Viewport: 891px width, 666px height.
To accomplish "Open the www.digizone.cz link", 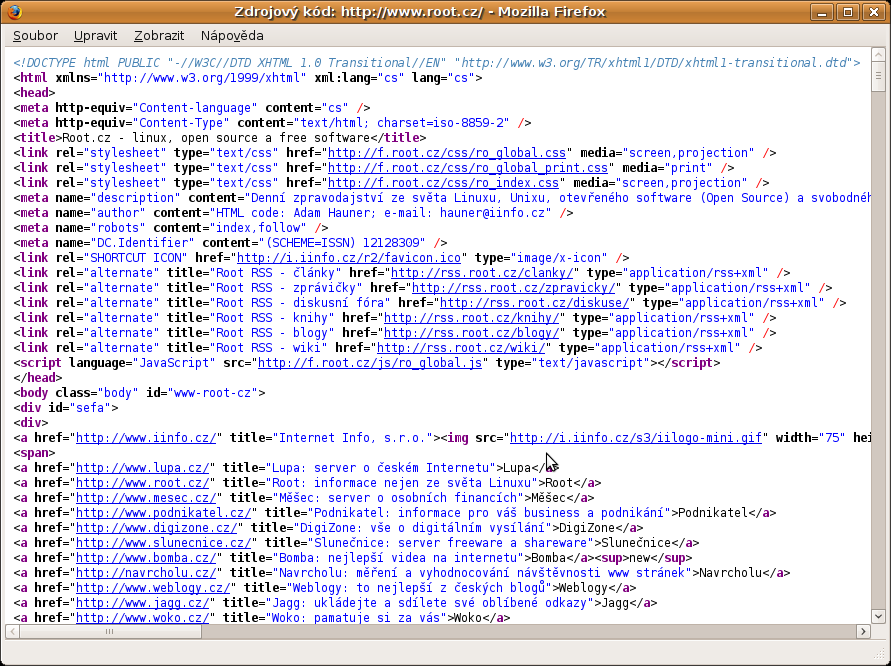I will [x=157, y=528].
